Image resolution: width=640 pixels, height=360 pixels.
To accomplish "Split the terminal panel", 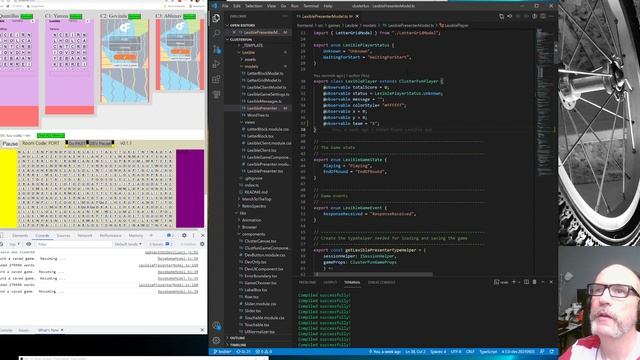I will pyautogui.click(x=526, y=282).
